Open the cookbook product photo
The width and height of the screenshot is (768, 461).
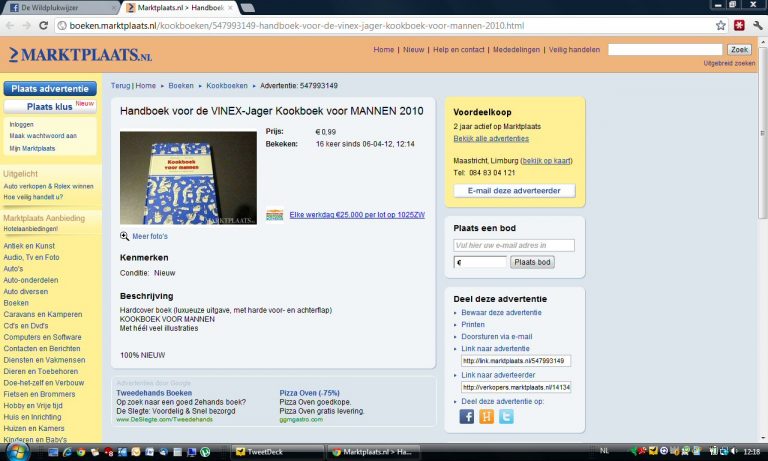pyautogui.click(x=188, y=178)
